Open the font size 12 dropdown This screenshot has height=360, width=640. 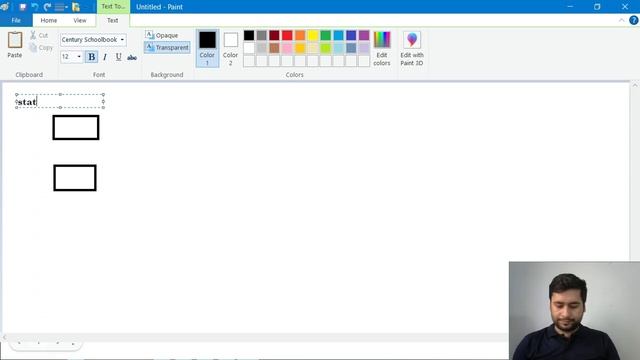79,57
